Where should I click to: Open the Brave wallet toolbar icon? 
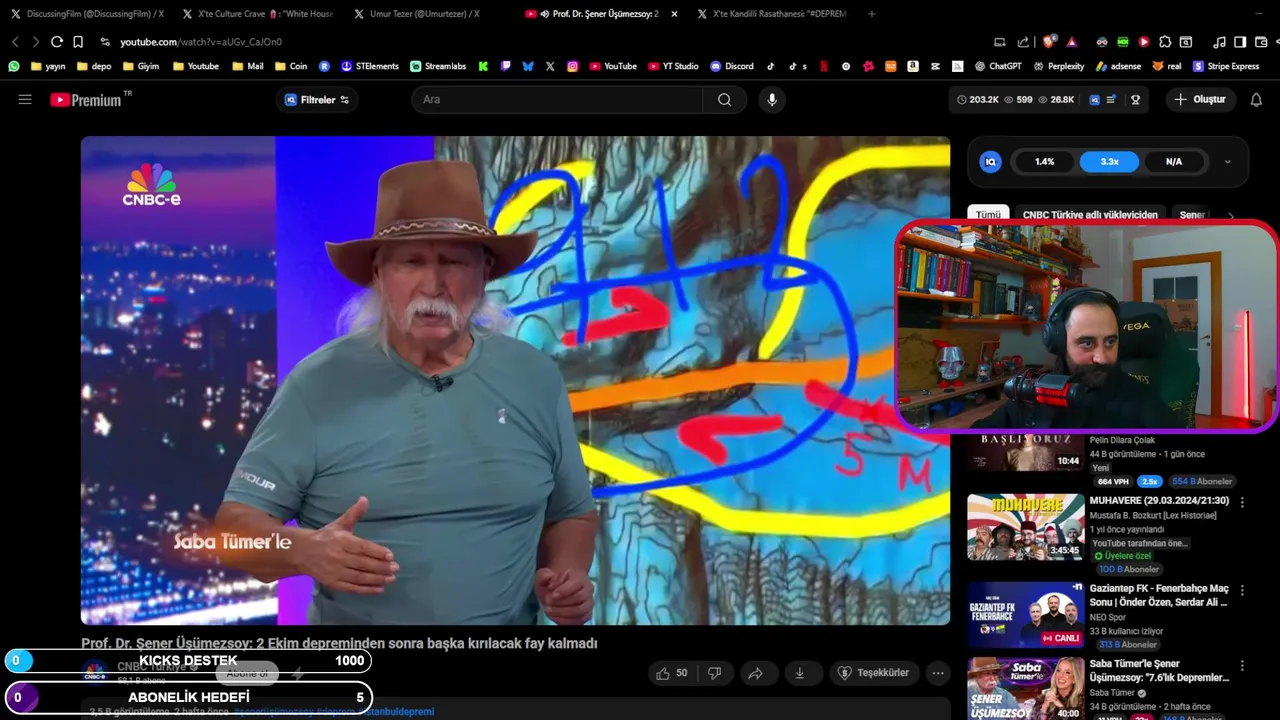pyautogui.click(x=1261, y=42)
